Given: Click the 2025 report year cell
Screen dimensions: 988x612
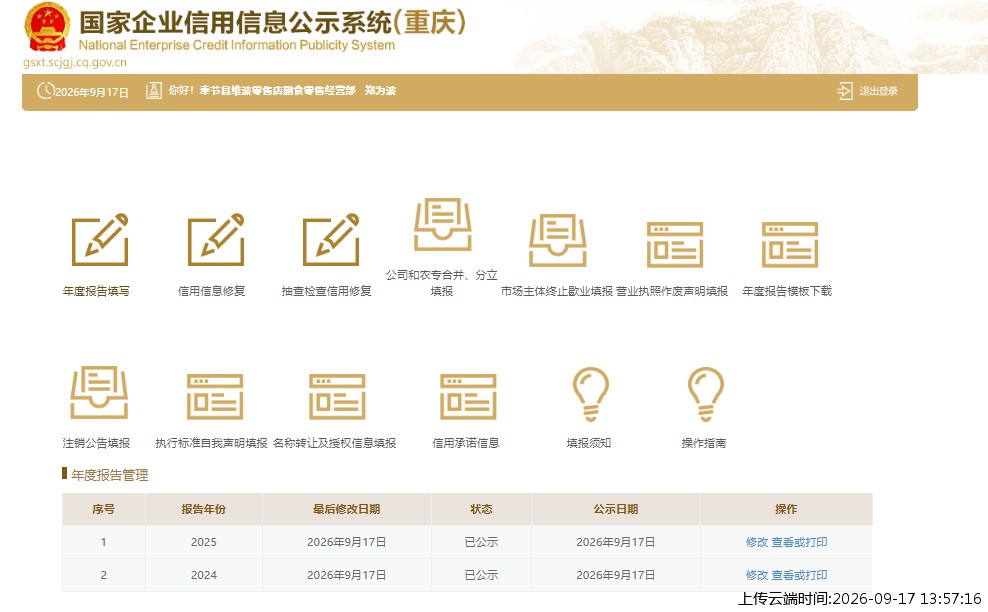Looking at the screenshot, I should 204,542.
